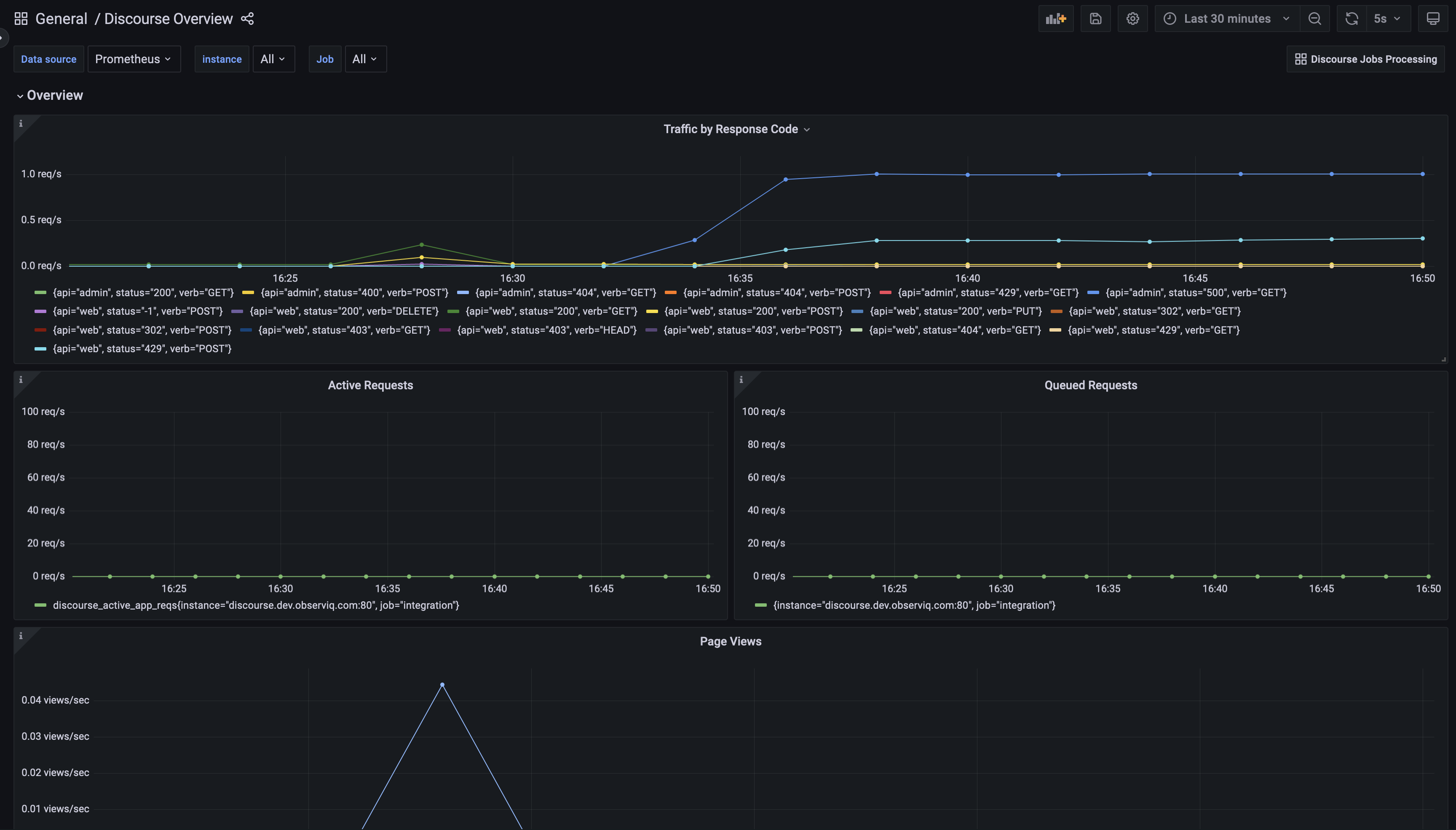The width and height of the screenshot is (1456, 830).
Task: Share the Discourse Overview dashboard
Action: (247, 18)
